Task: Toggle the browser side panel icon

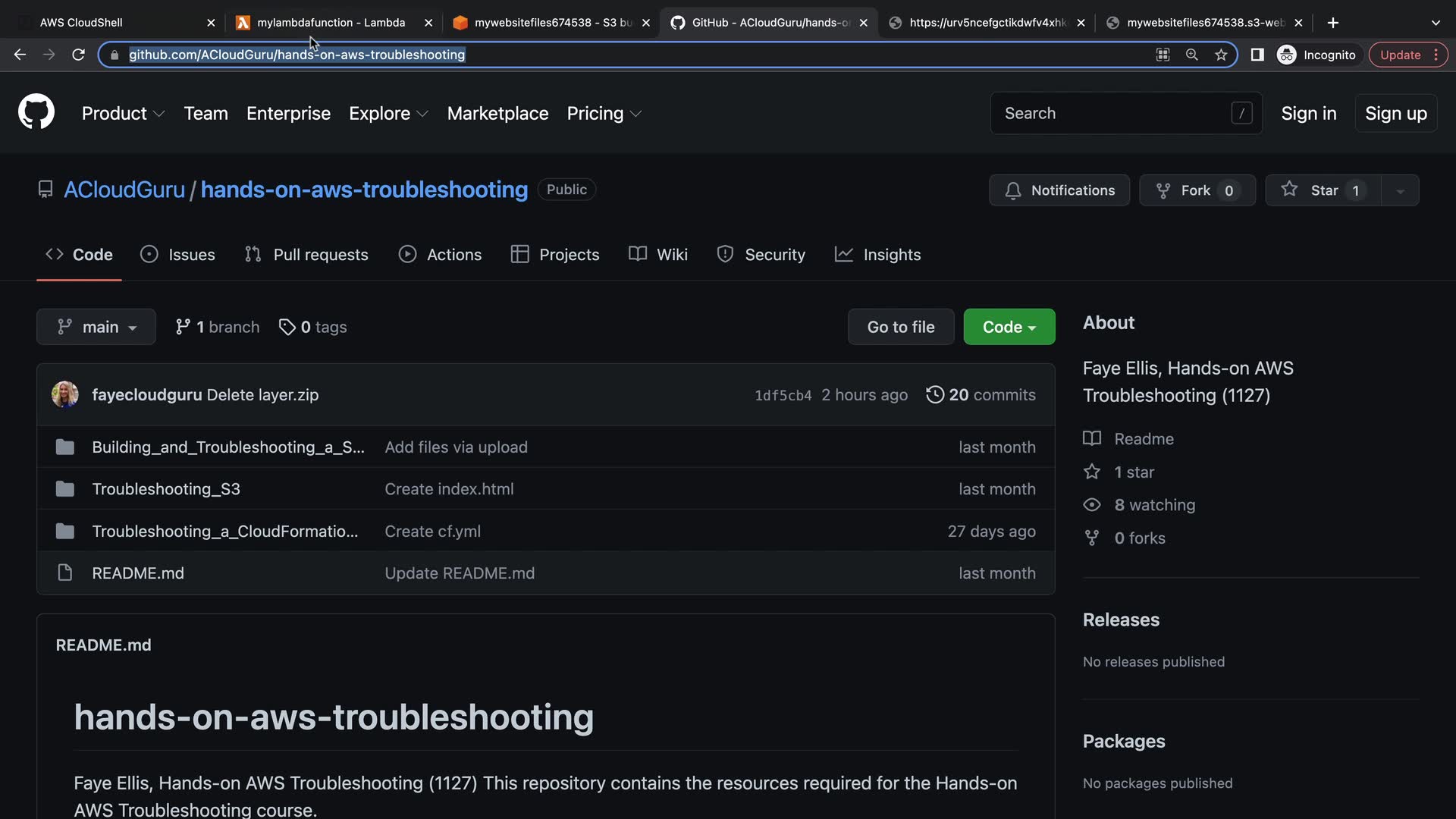Action: click(x=1257, y=55)
